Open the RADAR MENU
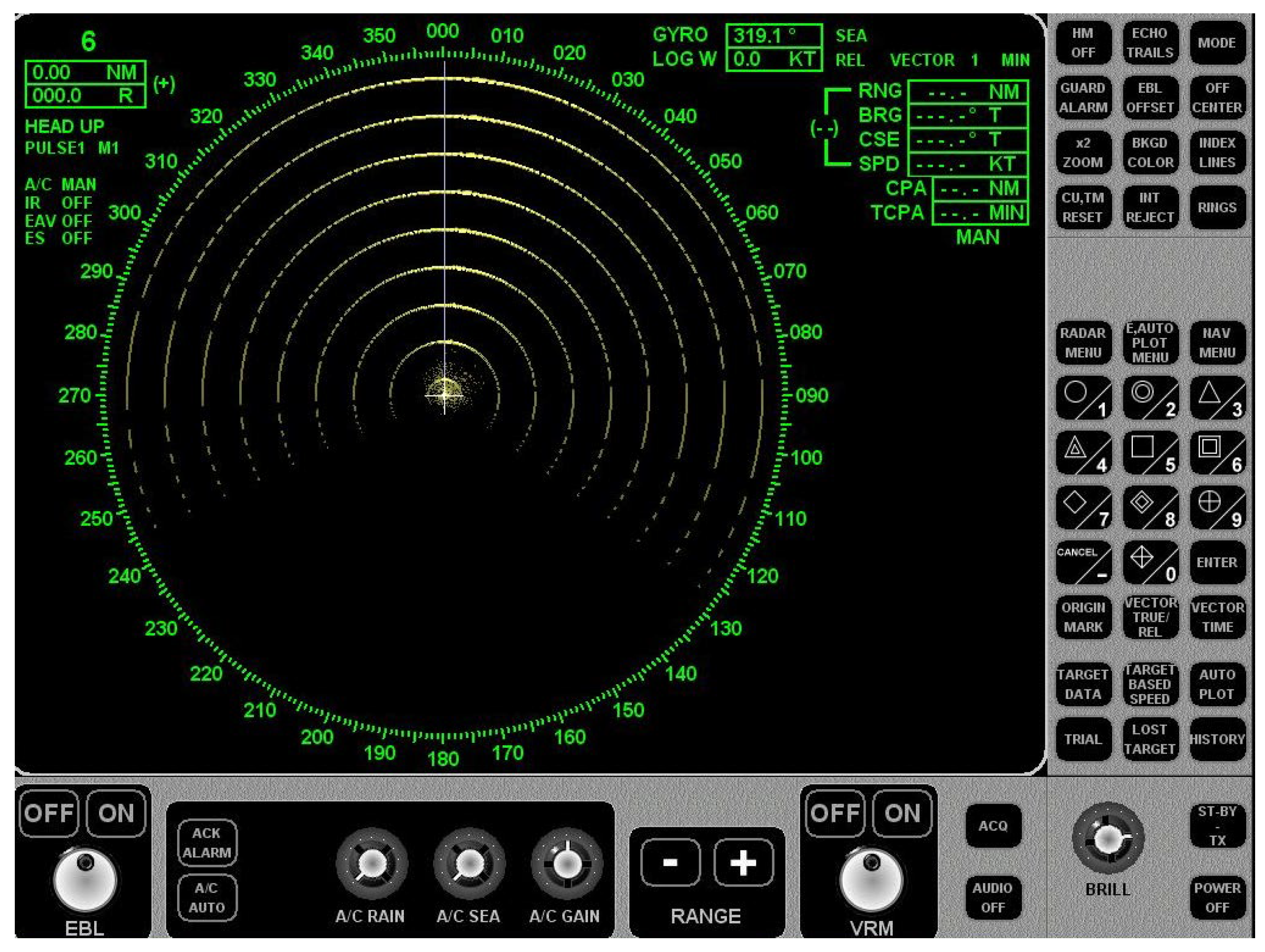 [x=1083, y=343]
